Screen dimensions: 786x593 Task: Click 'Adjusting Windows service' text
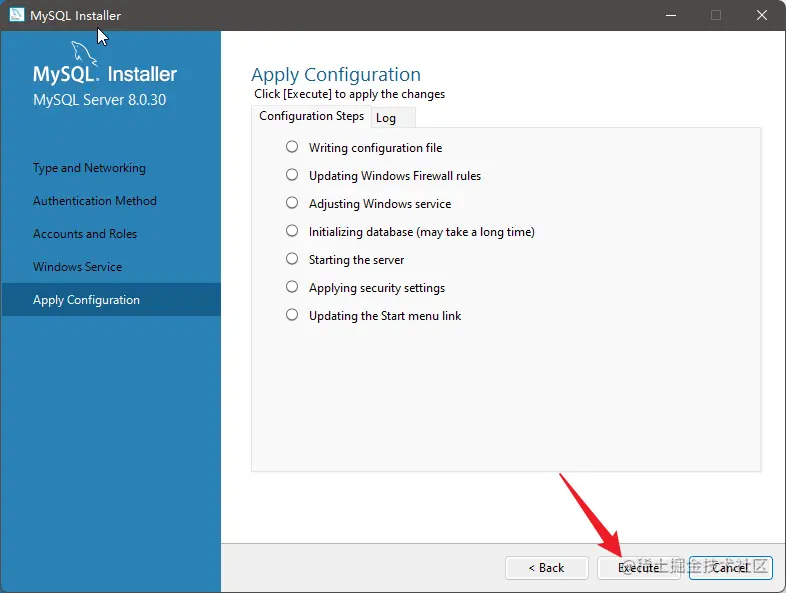pyautogui.click(x=380, y=204)
